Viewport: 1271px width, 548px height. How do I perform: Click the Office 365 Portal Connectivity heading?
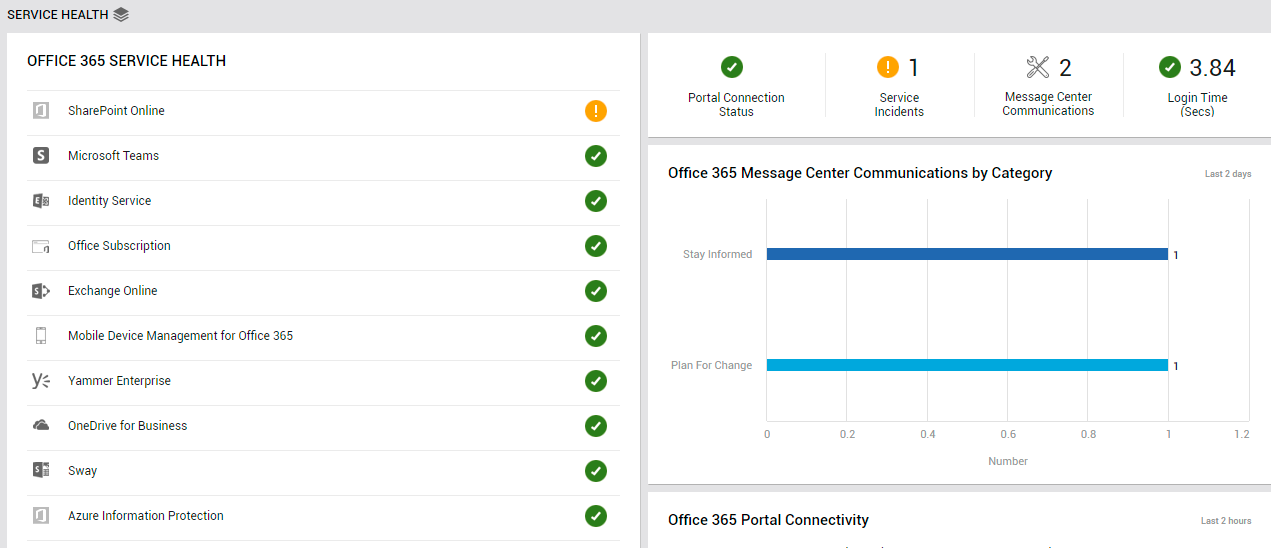click(x=768, y=520)
